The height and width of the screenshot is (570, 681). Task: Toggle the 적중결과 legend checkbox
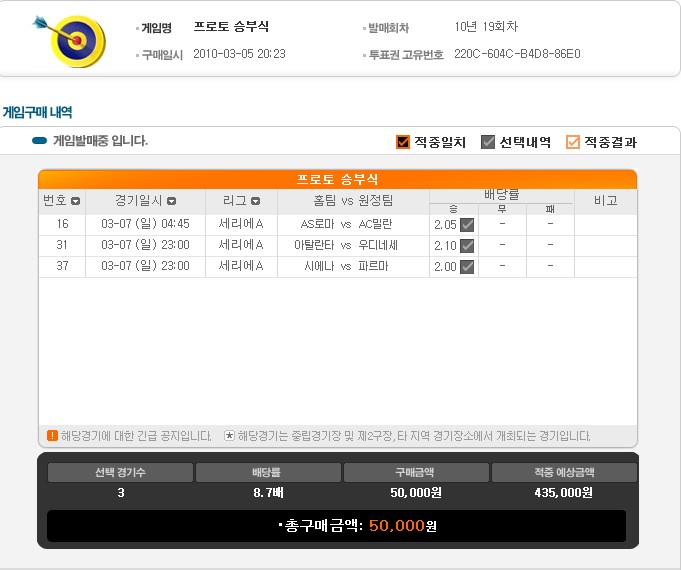pos(573,142)
